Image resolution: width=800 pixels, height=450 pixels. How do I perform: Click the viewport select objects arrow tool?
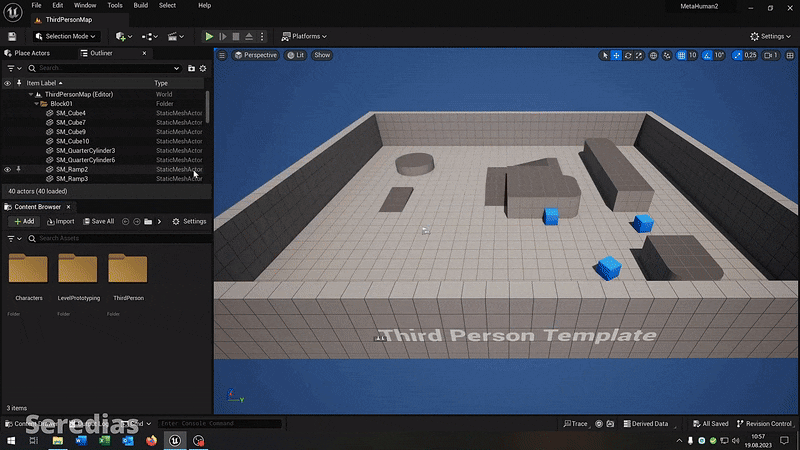605,55
